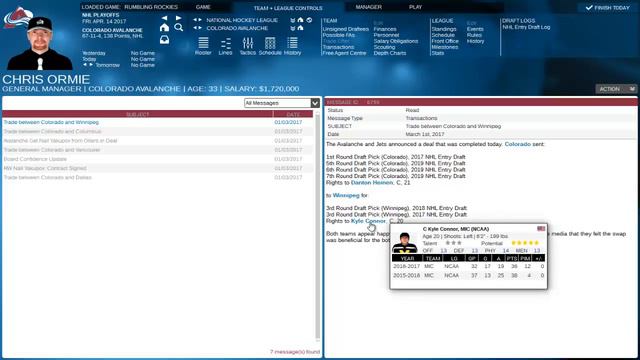This screenshot has width=640, height=360.
Task: Click Chris Ormie manager portrait
Action: pos(40,43)
